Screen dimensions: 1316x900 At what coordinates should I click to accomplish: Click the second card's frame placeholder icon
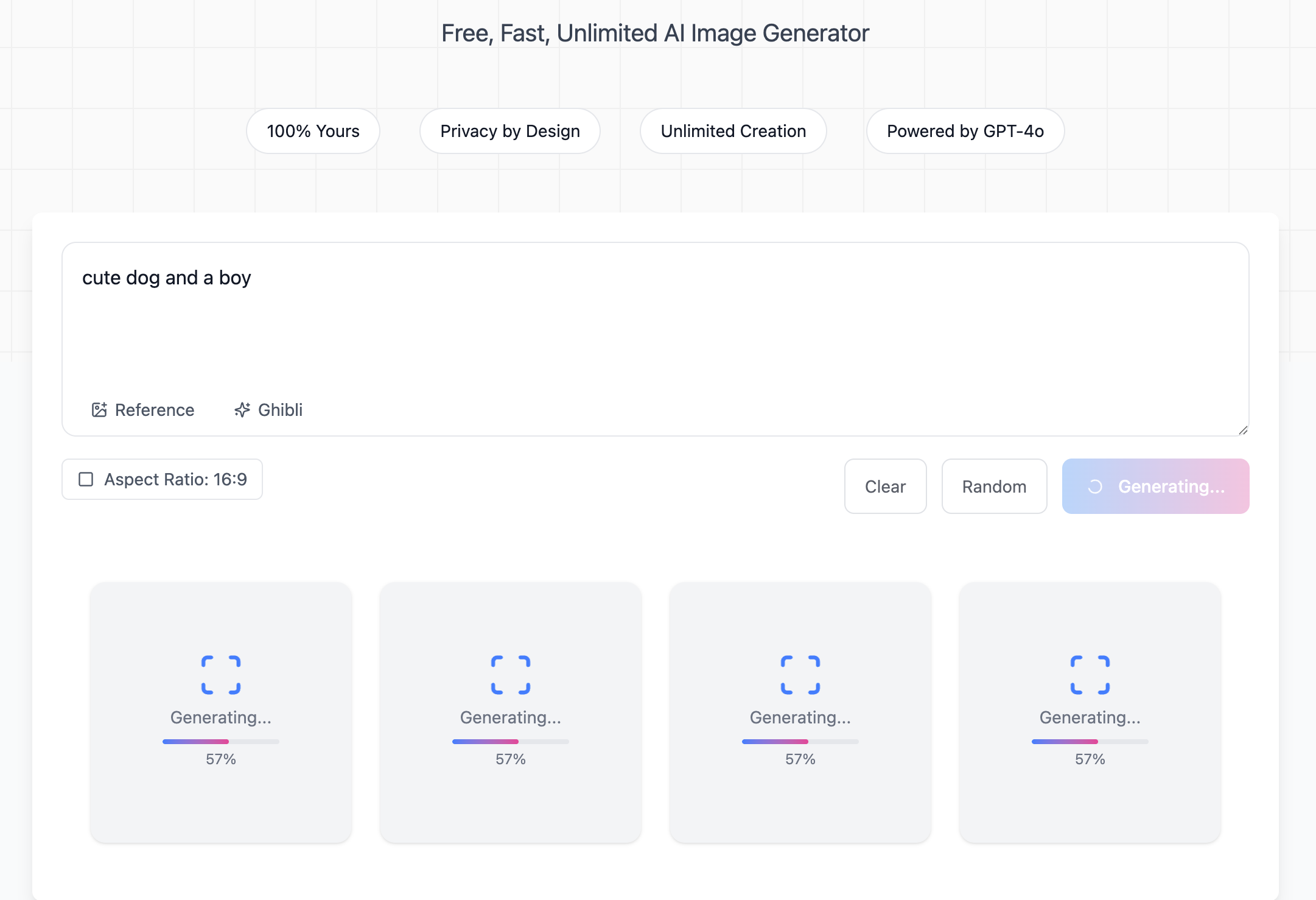(511, 675)
